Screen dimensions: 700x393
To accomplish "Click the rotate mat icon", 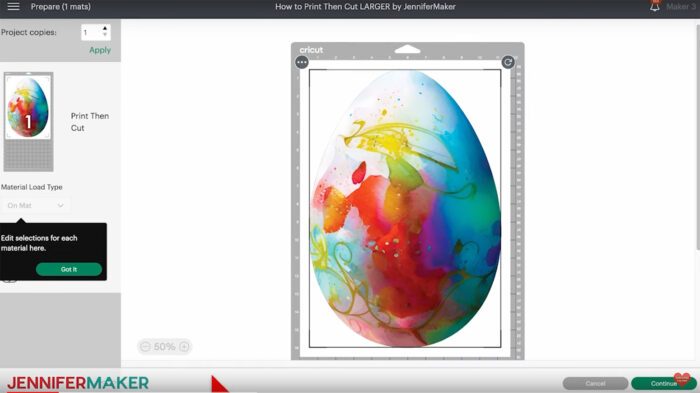I will click(x=508, y=62).
